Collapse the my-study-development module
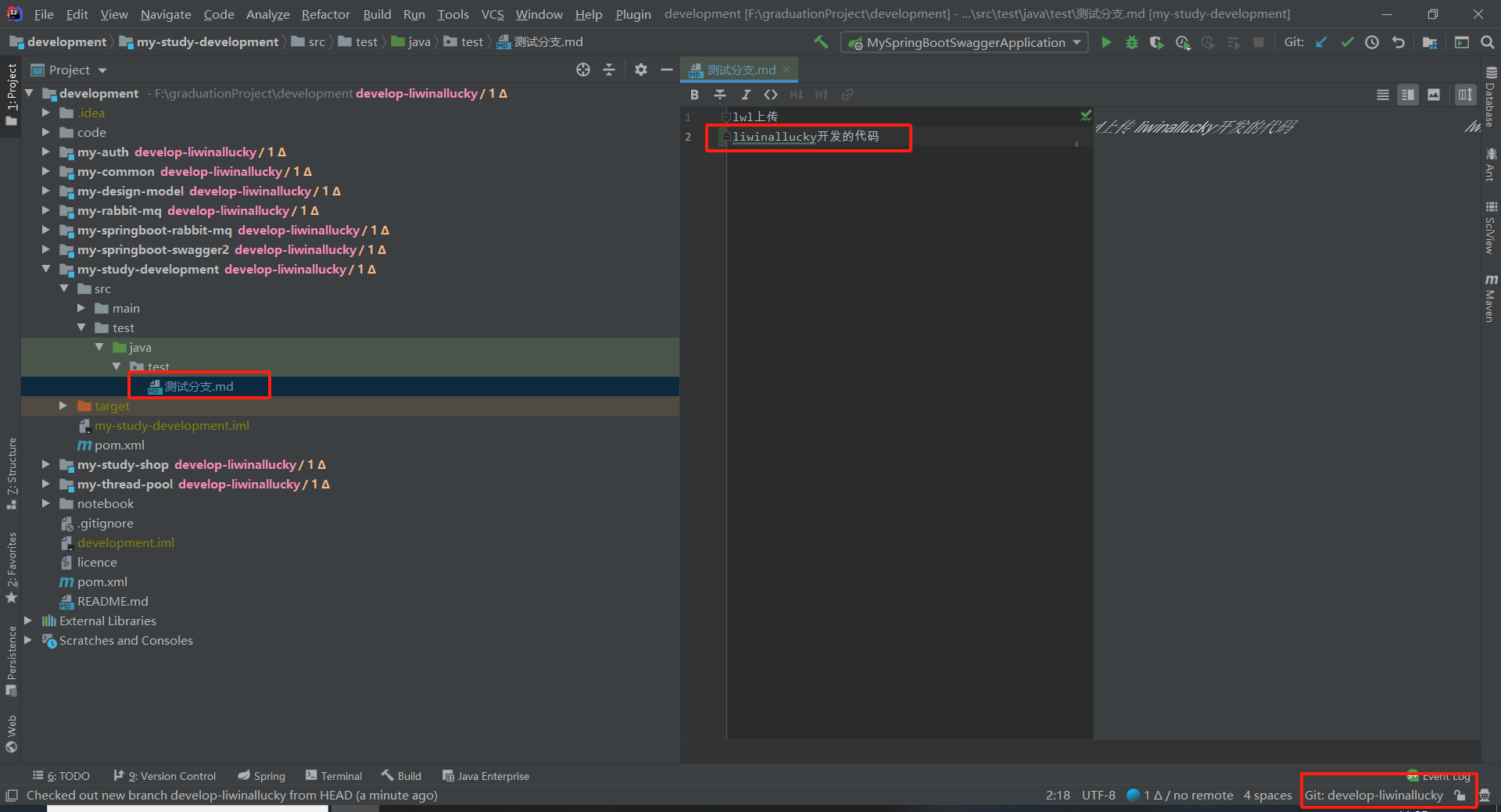 pyautogui.click(x=45, y=269)
